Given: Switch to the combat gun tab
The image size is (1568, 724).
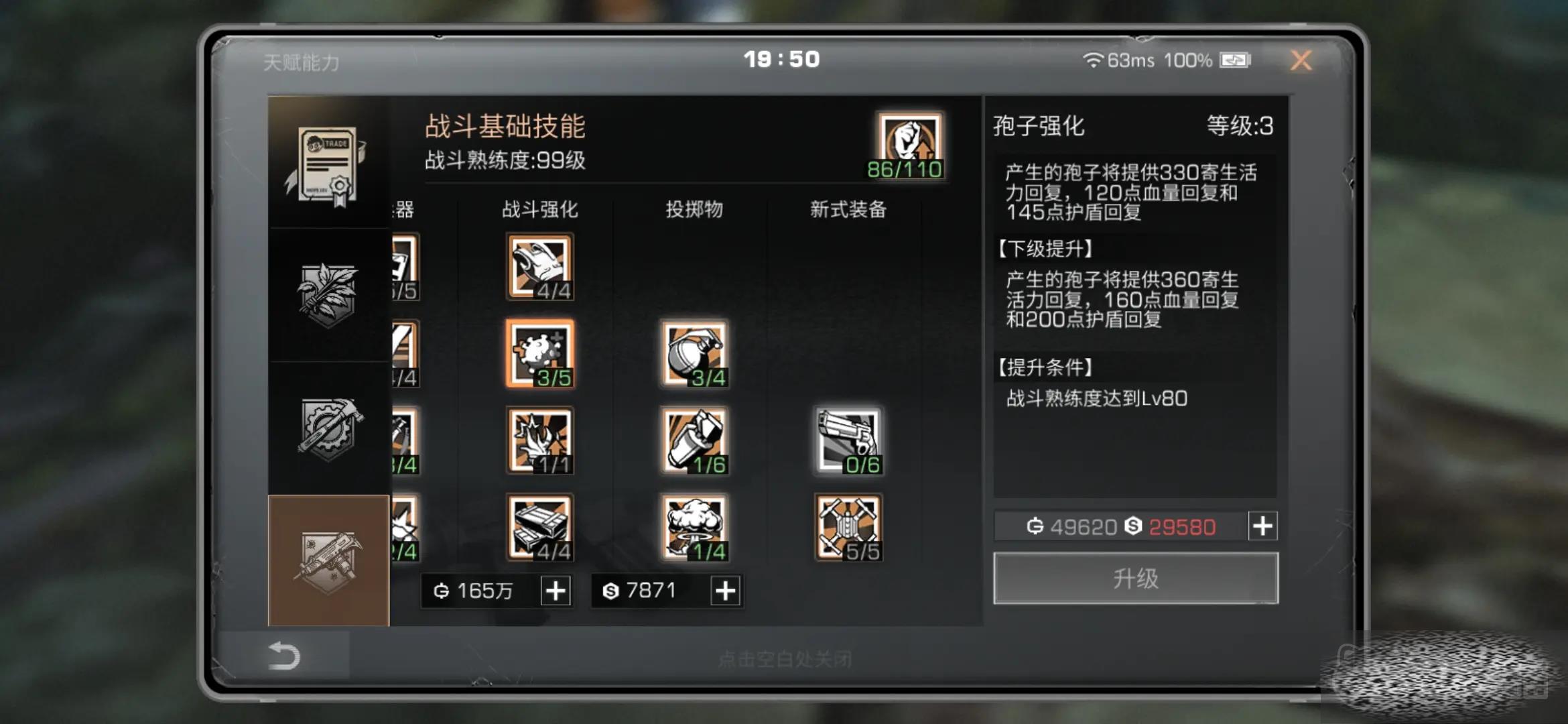Looking at the screenshot, I should pyautogui.click(x=328, y=560).
